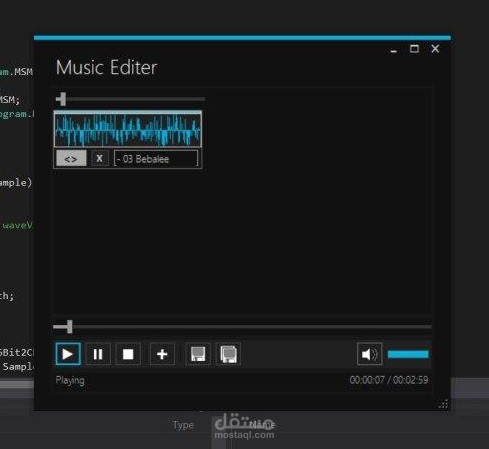Viewport: 489px width, 449px height.
Task: Click the 'Playing' status text
Action: pos(70,380)
